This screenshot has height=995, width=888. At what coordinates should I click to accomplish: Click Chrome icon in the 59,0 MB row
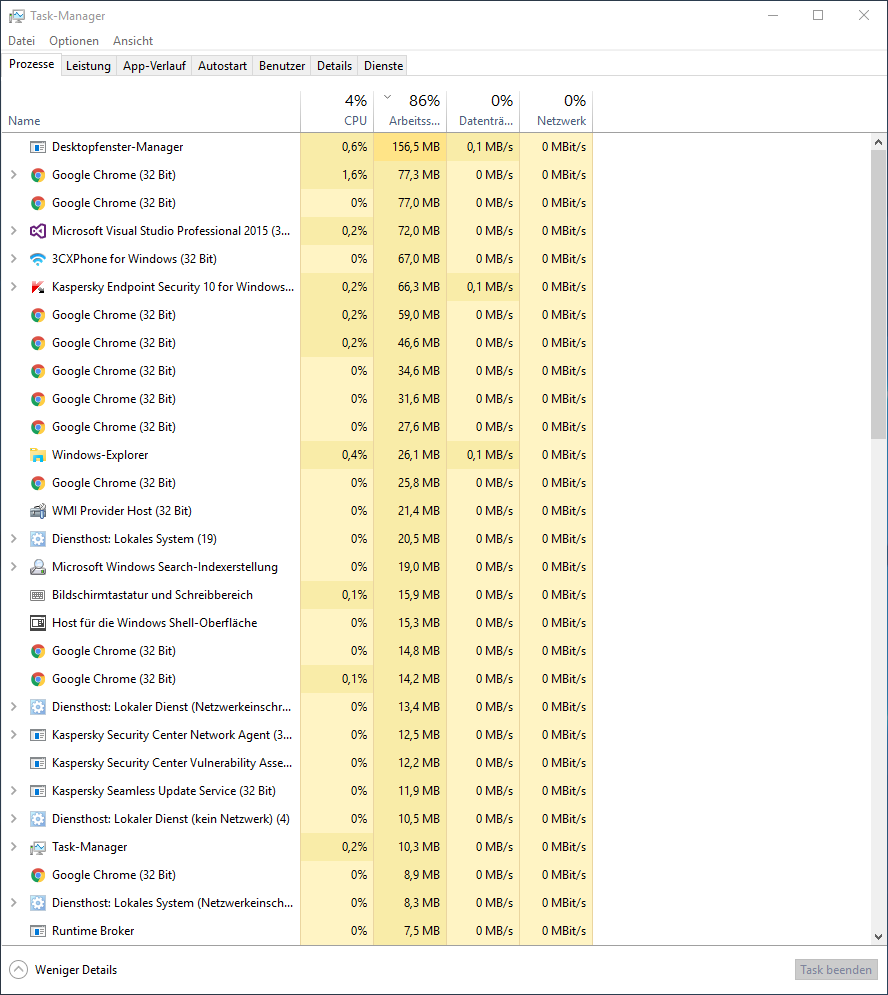tap(38, 315)
